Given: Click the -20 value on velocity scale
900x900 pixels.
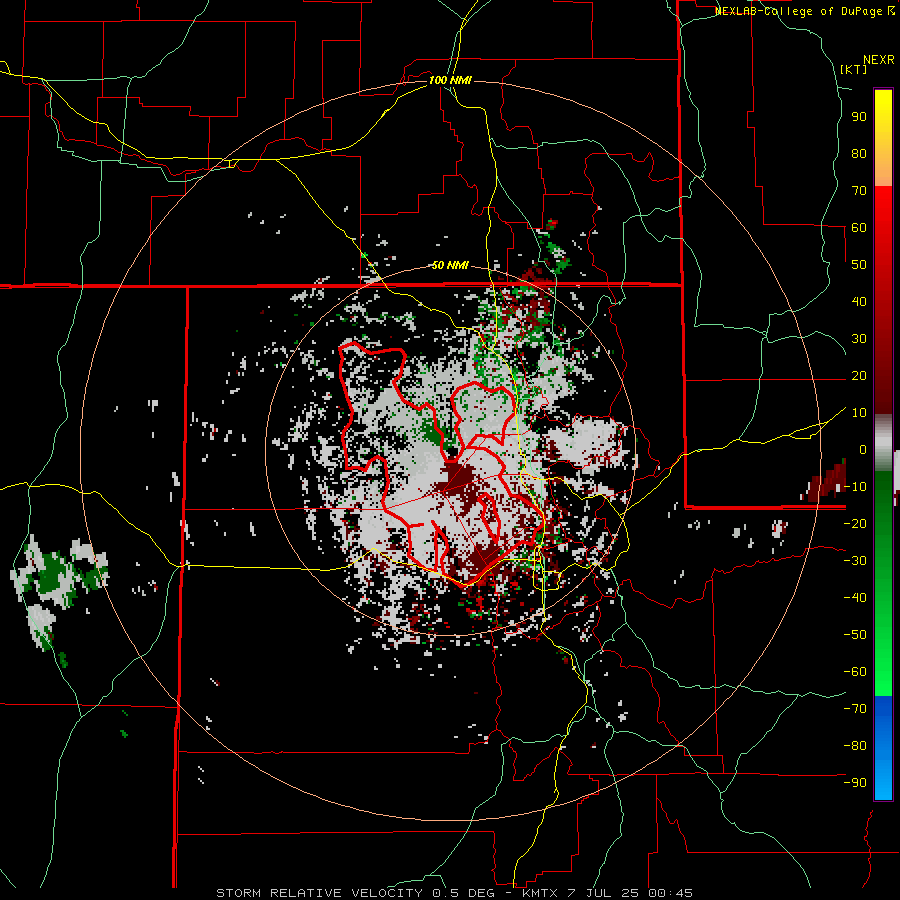Looking at the screenshot, I should click(x=855, y=523).
